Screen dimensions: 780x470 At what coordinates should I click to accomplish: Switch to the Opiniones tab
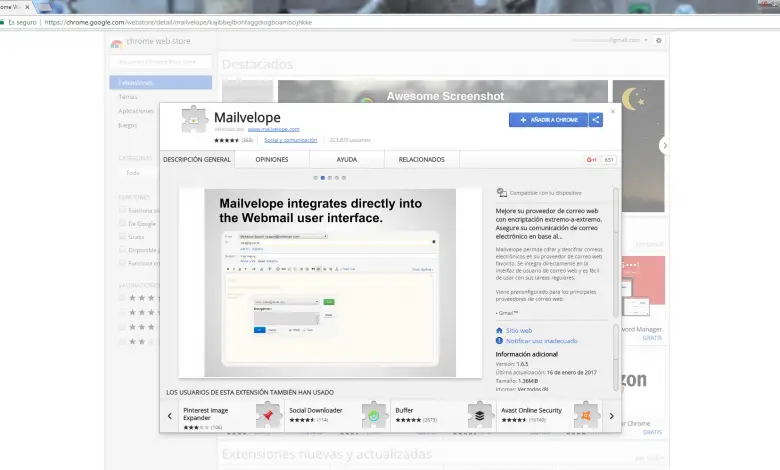click(272, 160)
